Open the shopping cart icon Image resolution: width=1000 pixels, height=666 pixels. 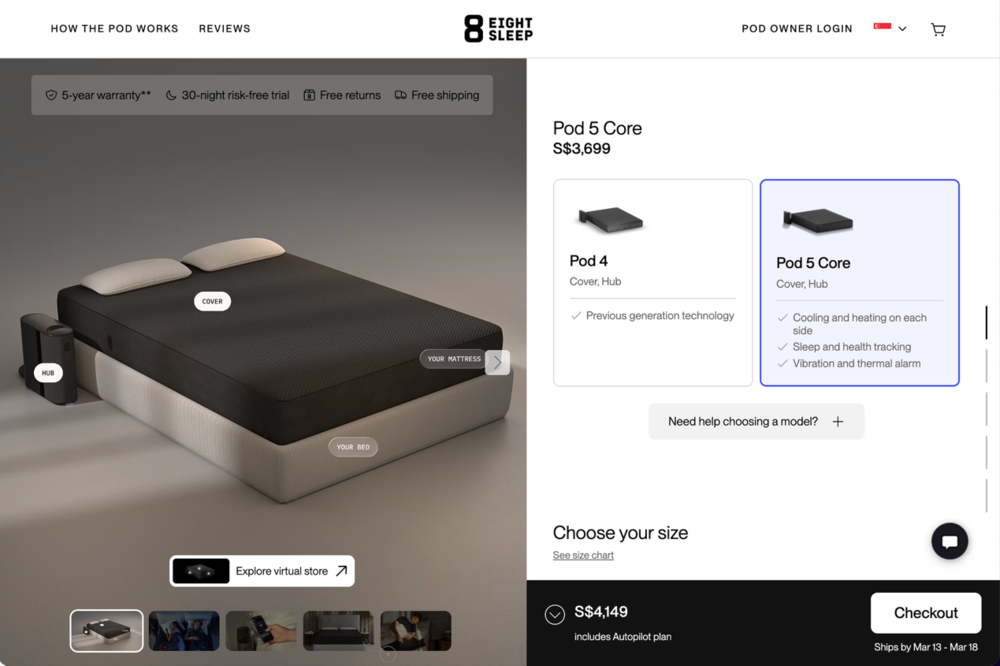point(938,29)
